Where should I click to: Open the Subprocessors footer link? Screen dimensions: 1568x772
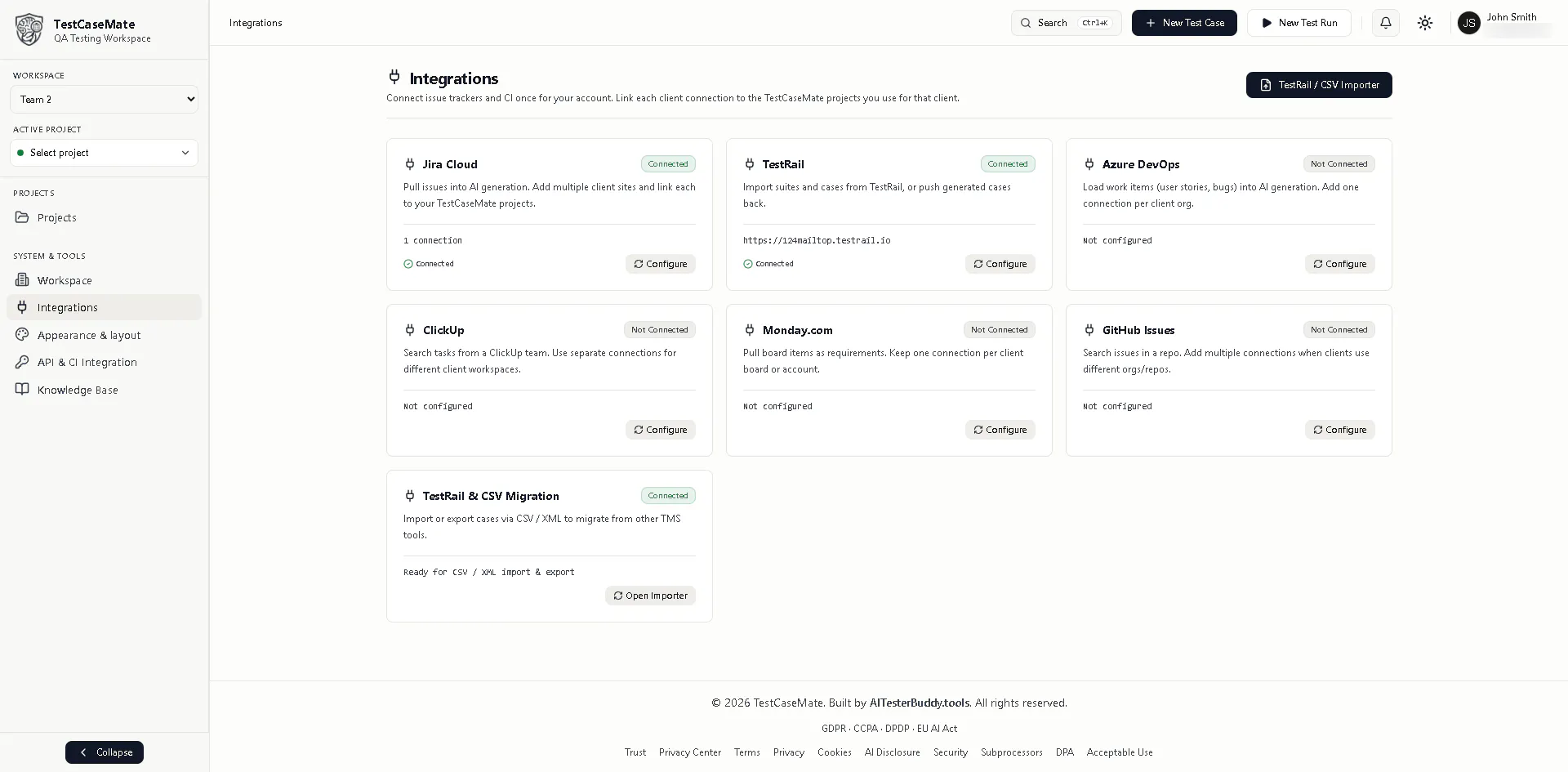(1012, 752)
